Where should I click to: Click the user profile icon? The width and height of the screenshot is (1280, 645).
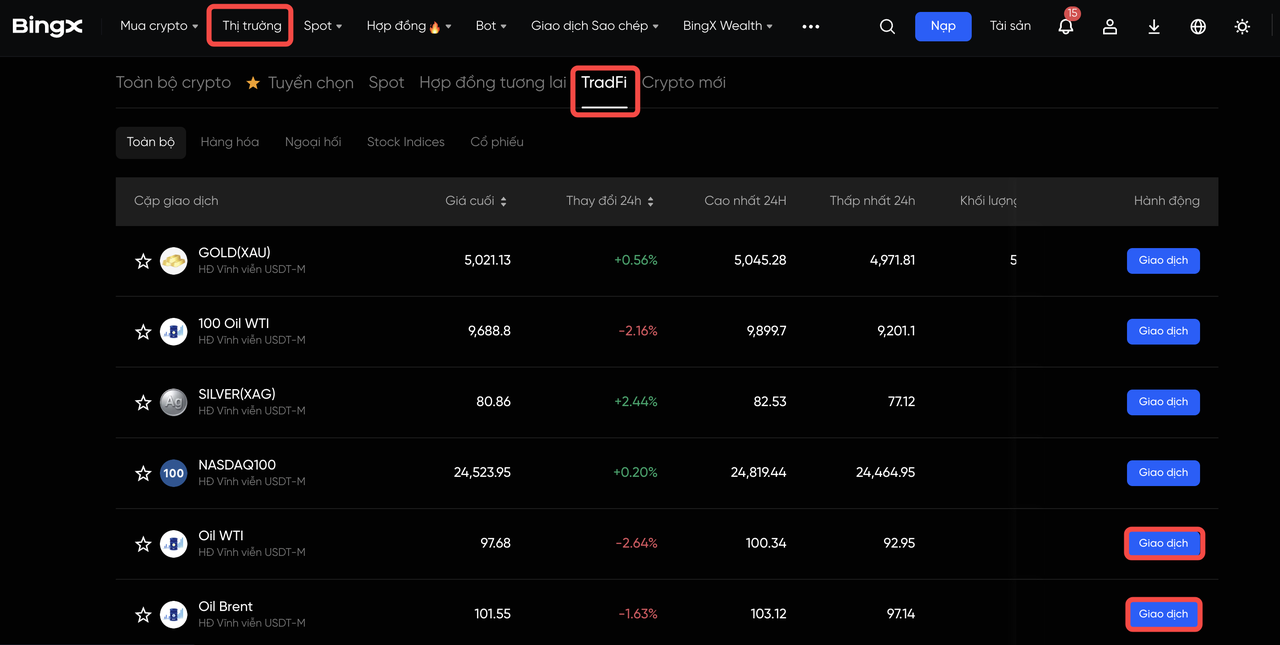(x=1110, y=27)
